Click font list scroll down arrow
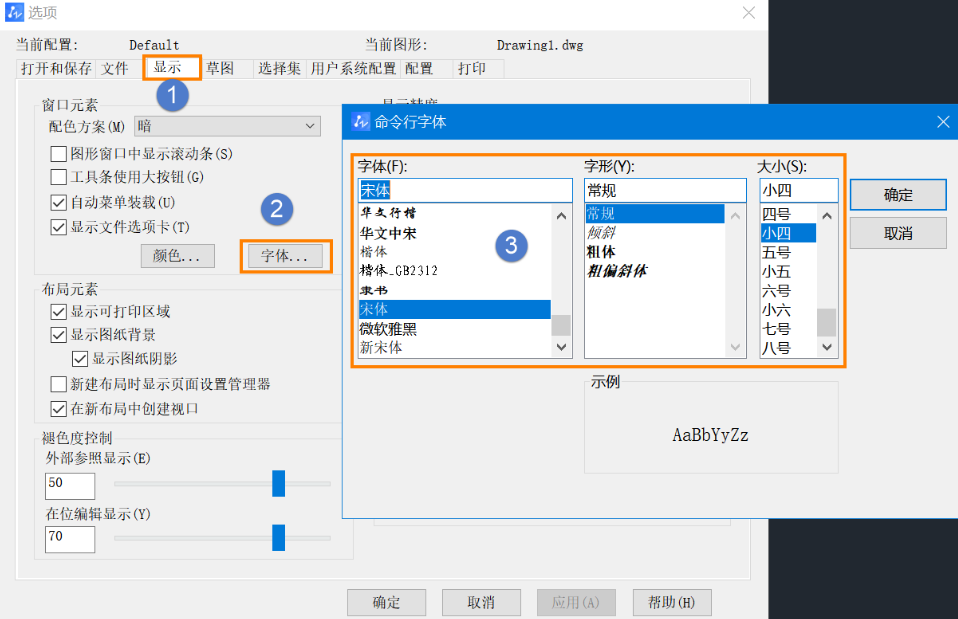Viewport: 958px width, 619px height. pos(561,347)
